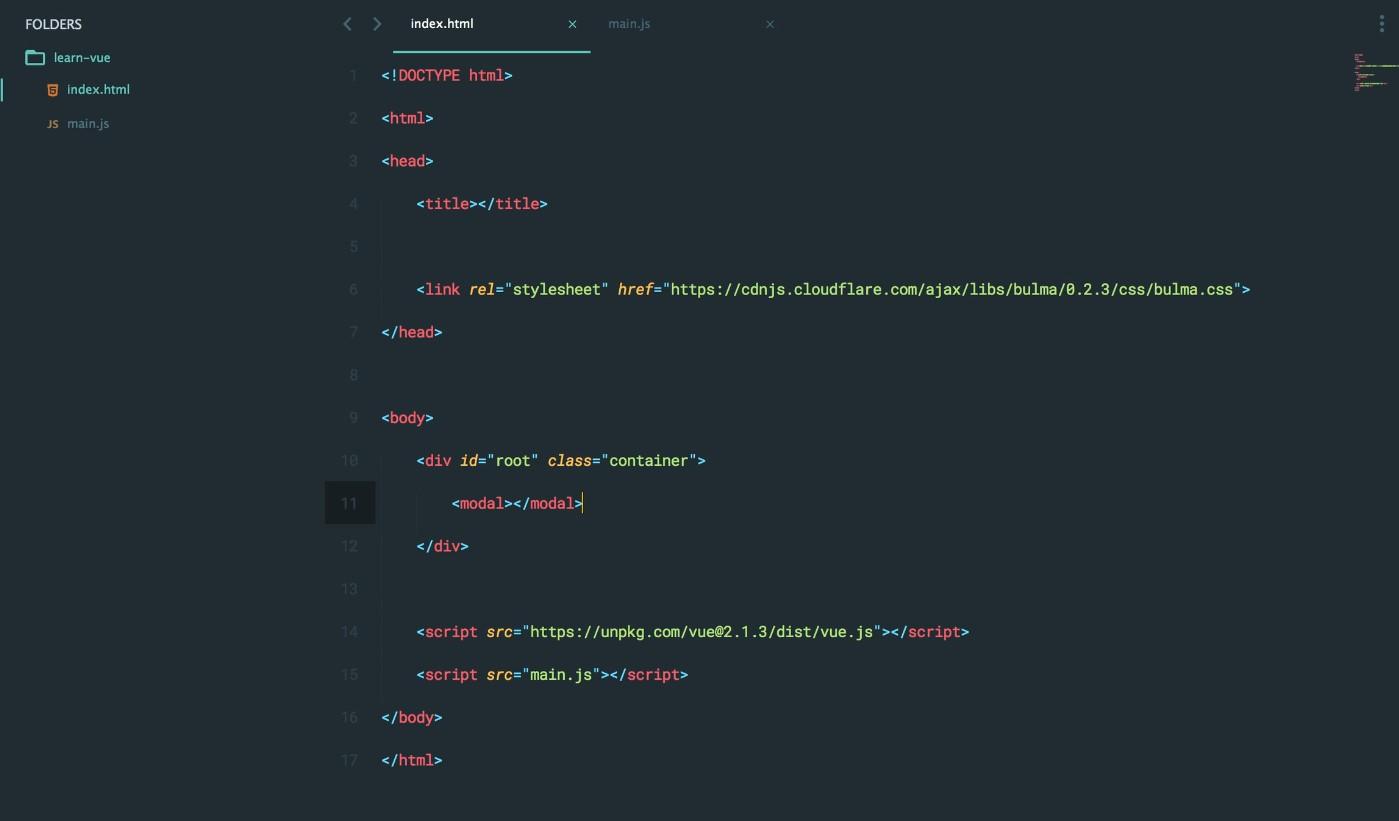Click line number 14 in gutter

pyautogui.click(x=349, y=632)
